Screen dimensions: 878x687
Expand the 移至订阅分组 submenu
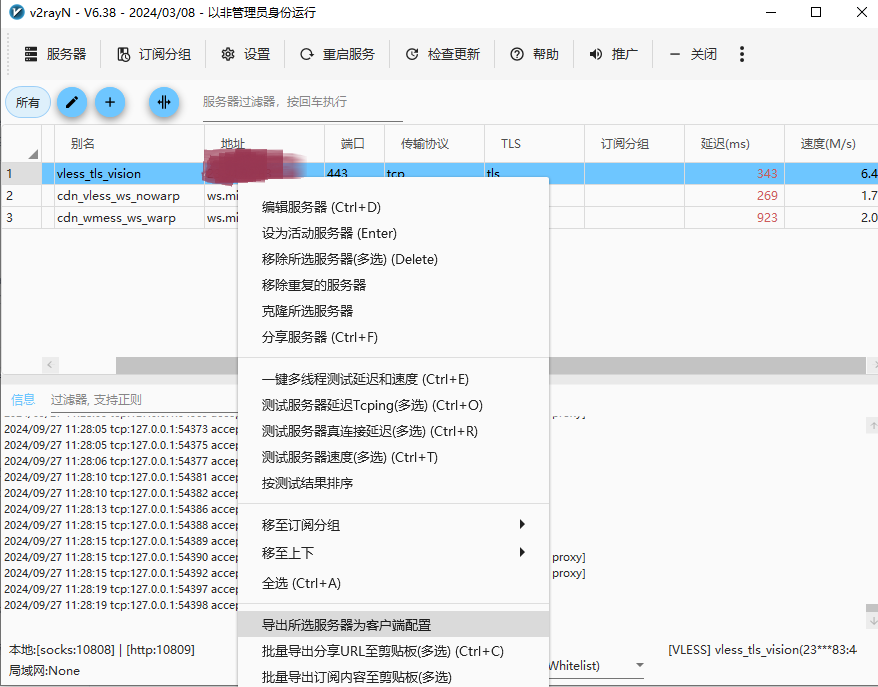click(x=393, y=525)
